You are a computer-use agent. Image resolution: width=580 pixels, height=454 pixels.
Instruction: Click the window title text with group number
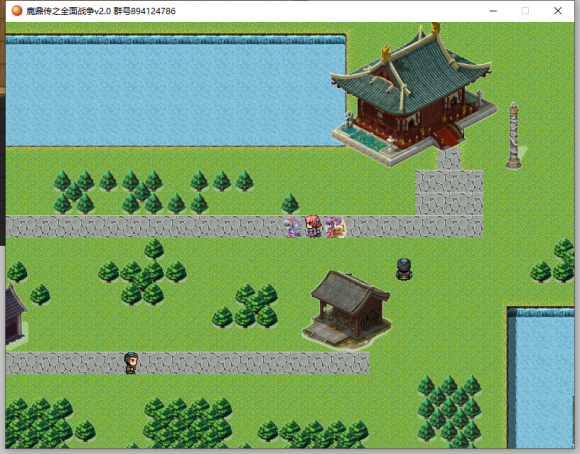[x=101, y=11]
